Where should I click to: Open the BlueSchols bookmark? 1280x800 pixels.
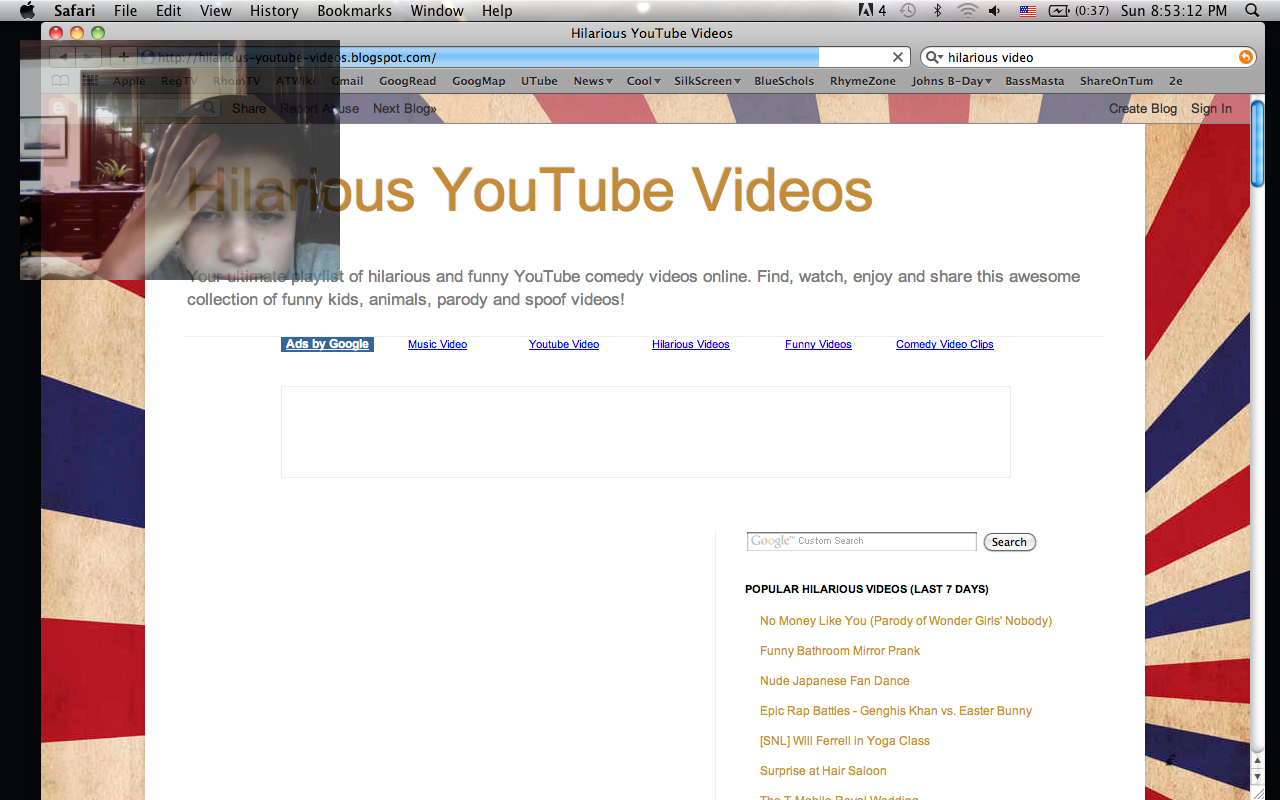pos(784,81)
